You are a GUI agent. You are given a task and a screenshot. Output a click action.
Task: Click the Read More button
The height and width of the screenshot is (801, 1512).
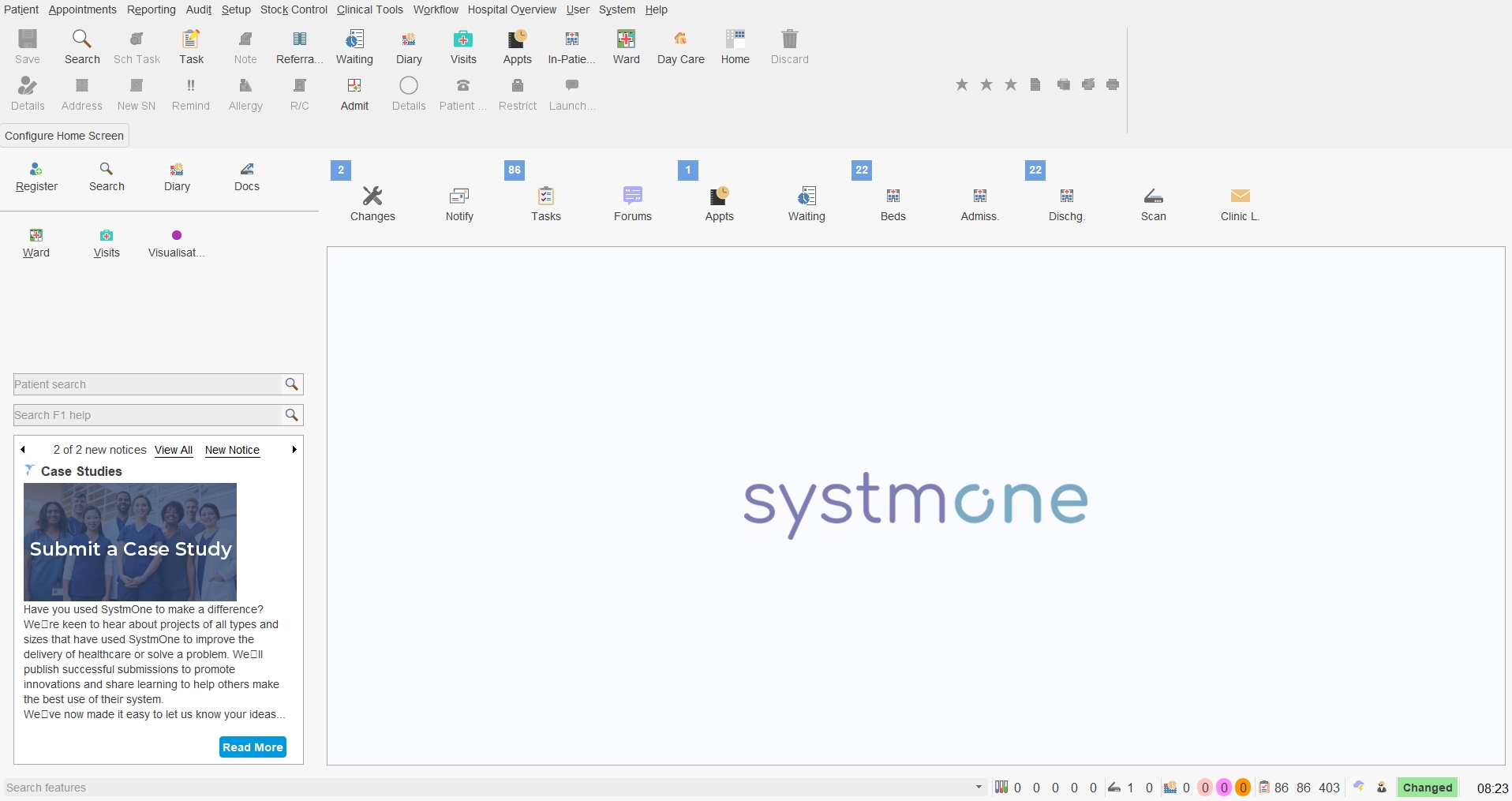click(253, 747)
